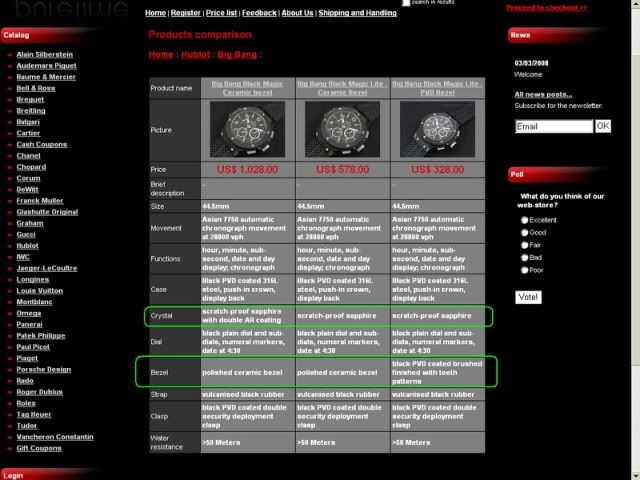640x480 pixels.
Task: Open DeWitt catalog link
Action: 27,189
